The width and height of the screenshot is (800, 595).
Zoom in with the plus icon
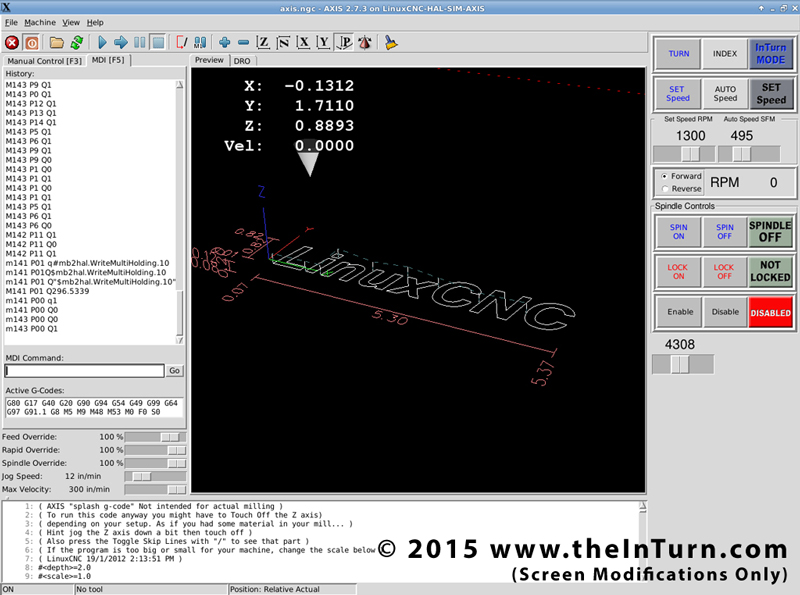pyautogui.click(x=224, y=43)
